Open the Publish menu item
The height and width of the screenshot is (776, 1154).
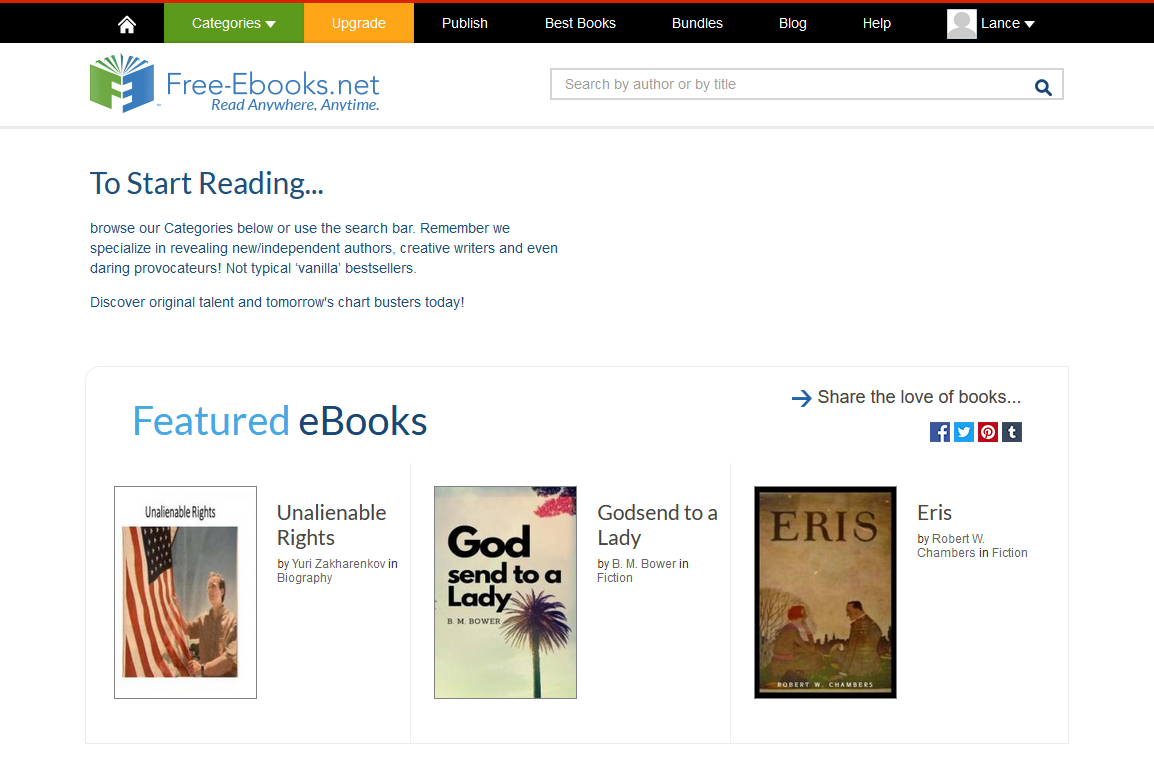click(x=464, y=22)
